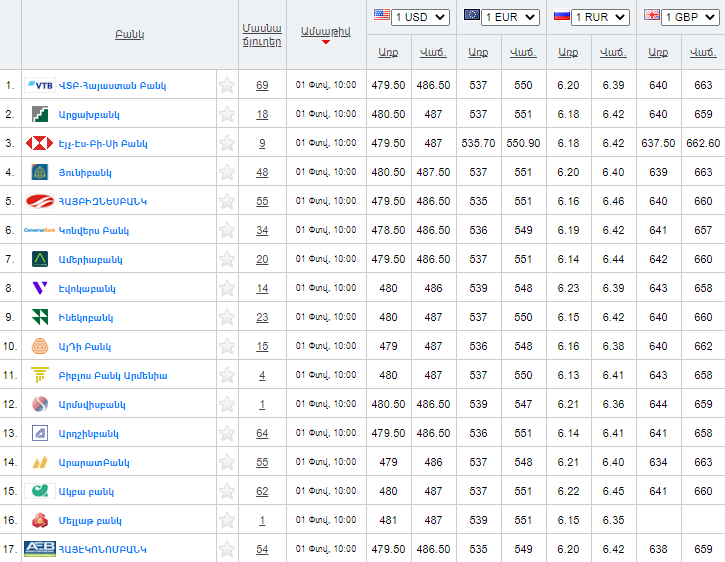This screenshot has height=562, width=725.
Task: Open branch count 69 link for VTB
Action: click(x=262, y=85)
